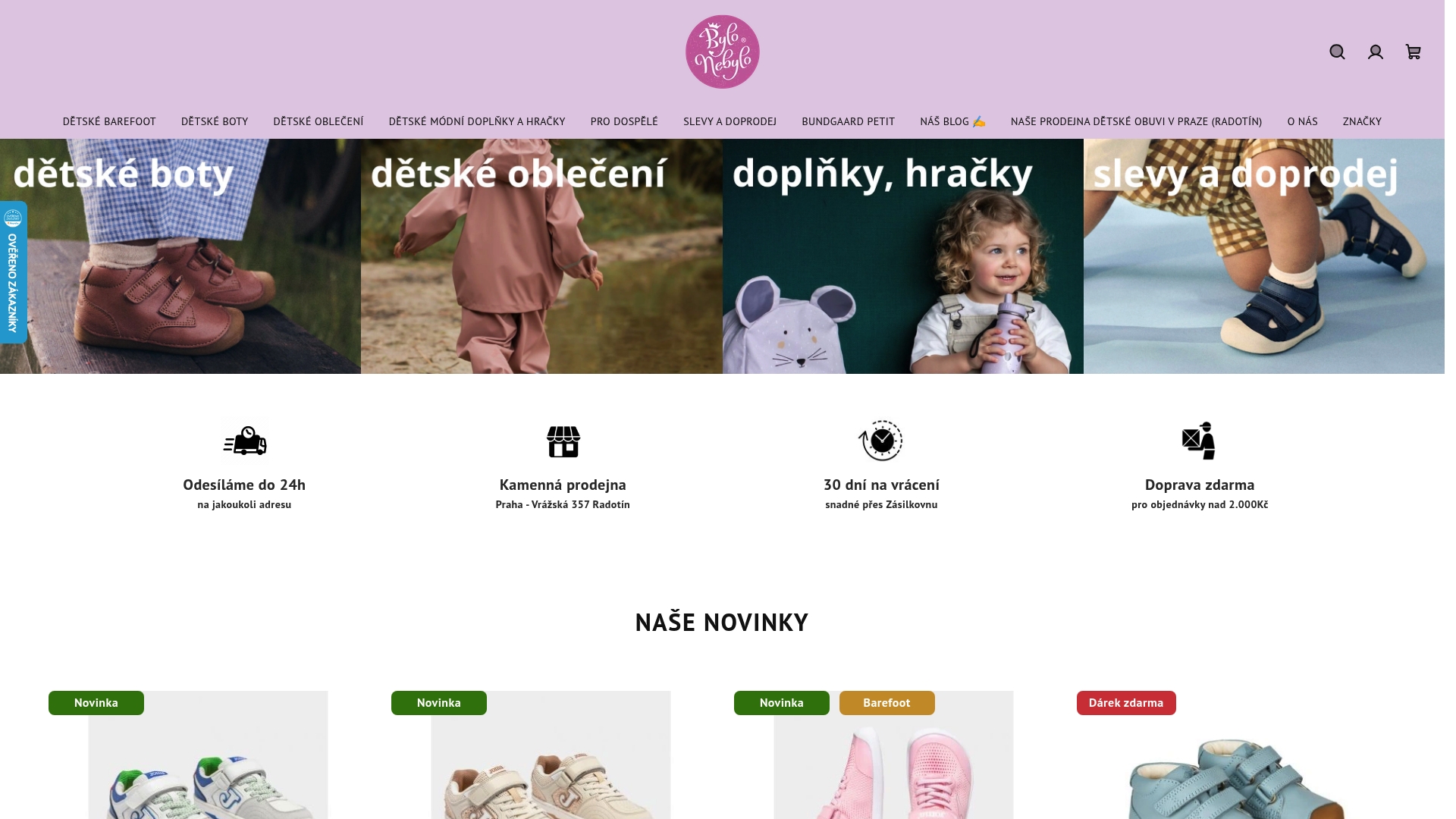Click the free shipping courier icon
This screenshot has width=1456, height=819.
[x=1199, y=441]
